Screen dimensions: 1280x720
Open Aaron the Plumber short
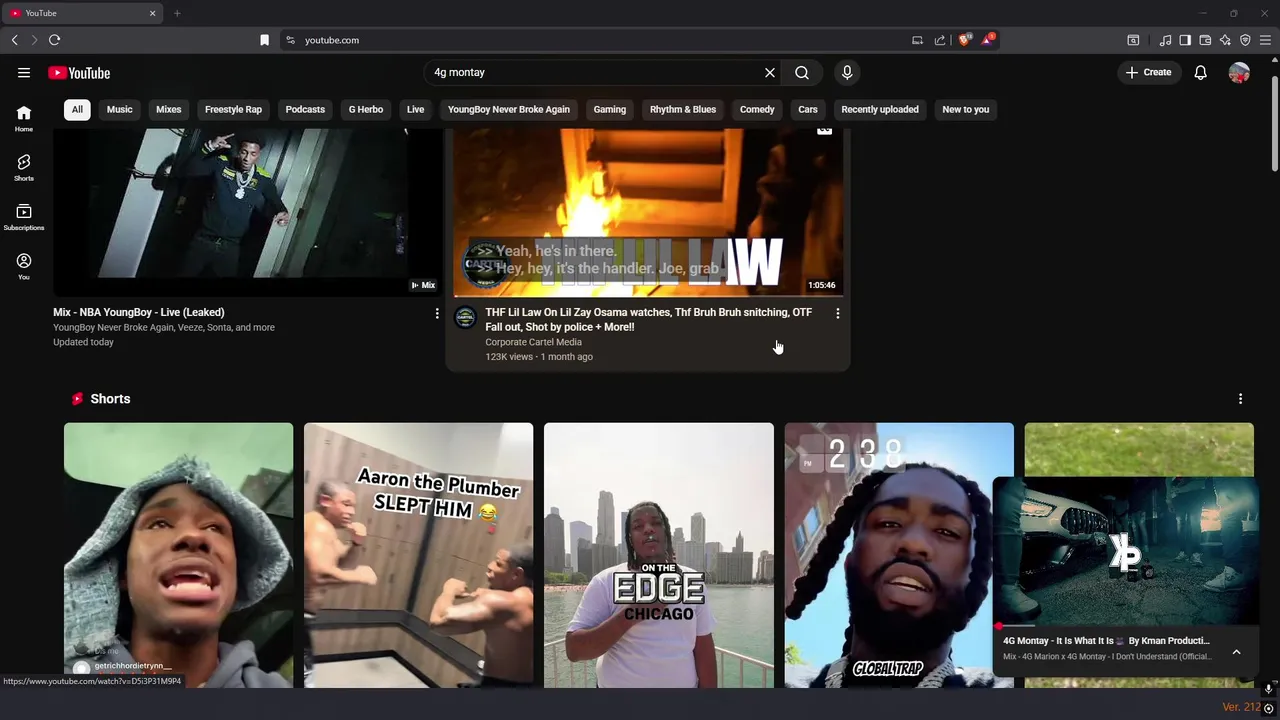click(419, 555)
